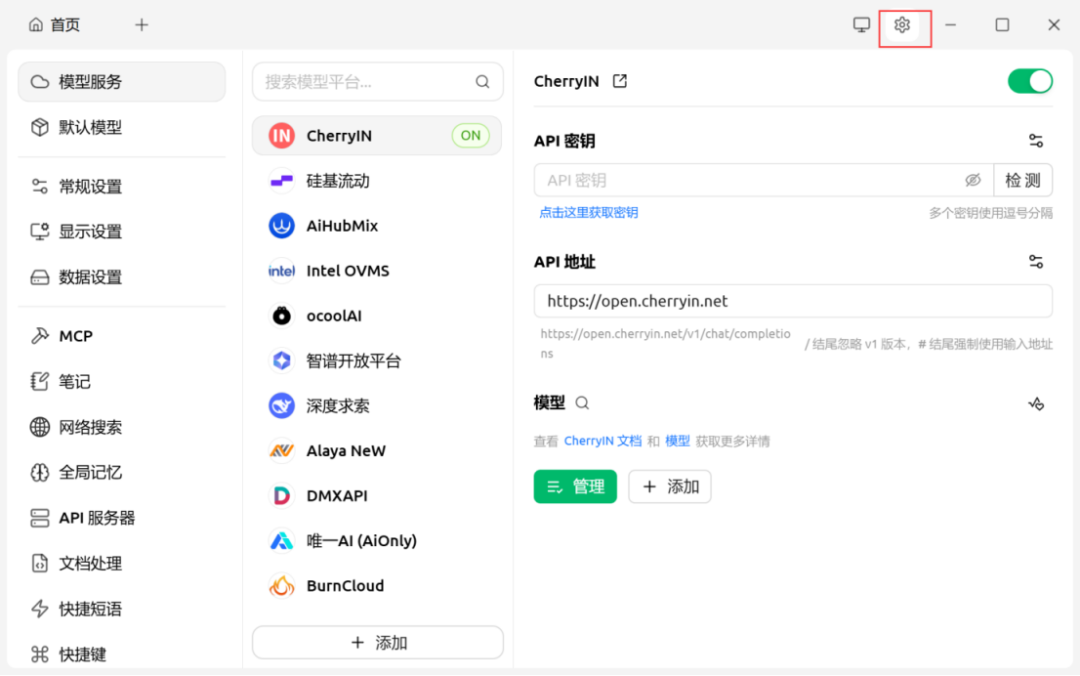Select the BurnCloud provider

(377, 586)
